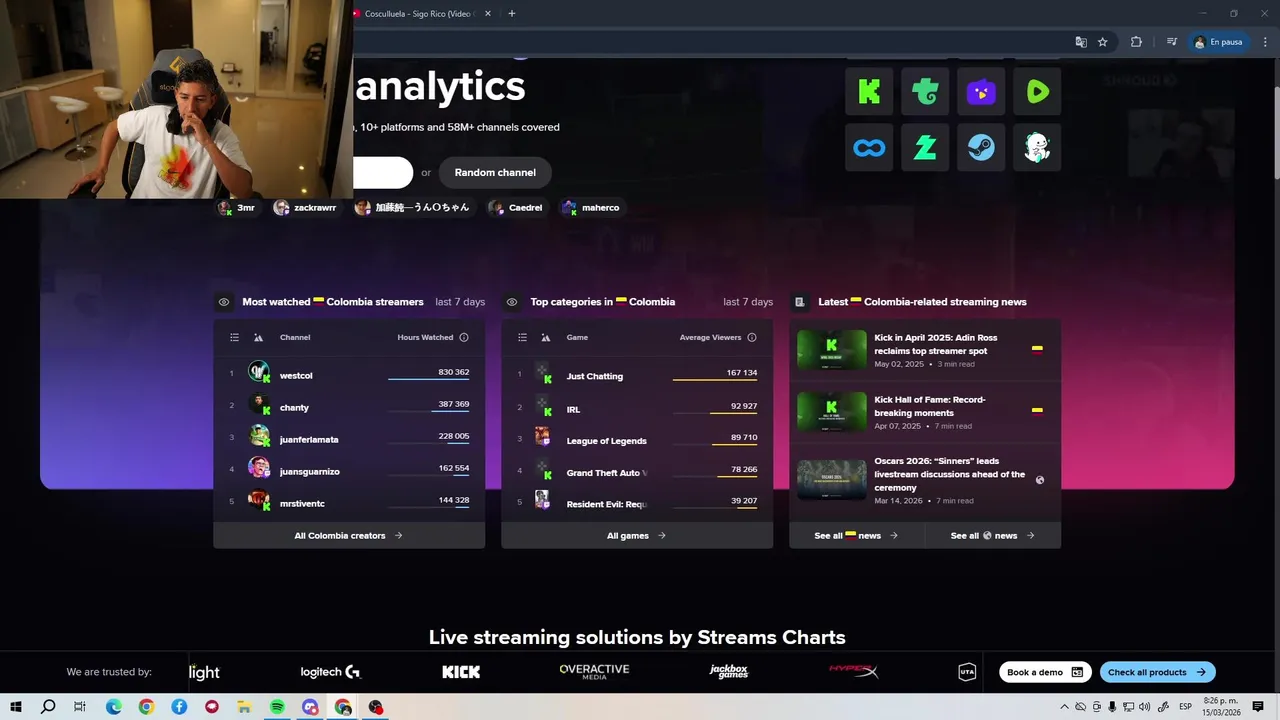Click the news icon beside Latest streaming news

pos(800,302)
